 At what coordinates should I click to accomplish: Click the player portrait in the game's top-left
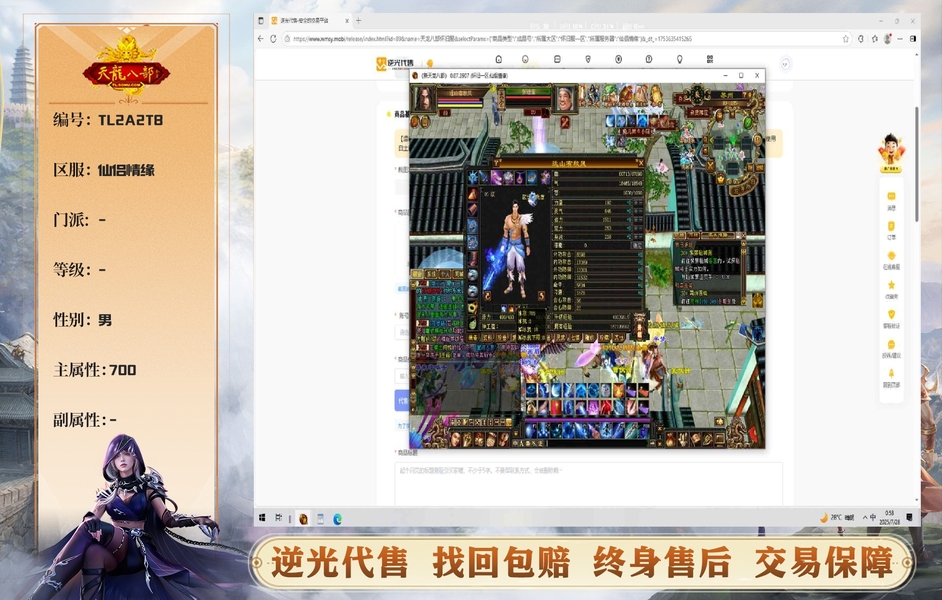point(424,99)
